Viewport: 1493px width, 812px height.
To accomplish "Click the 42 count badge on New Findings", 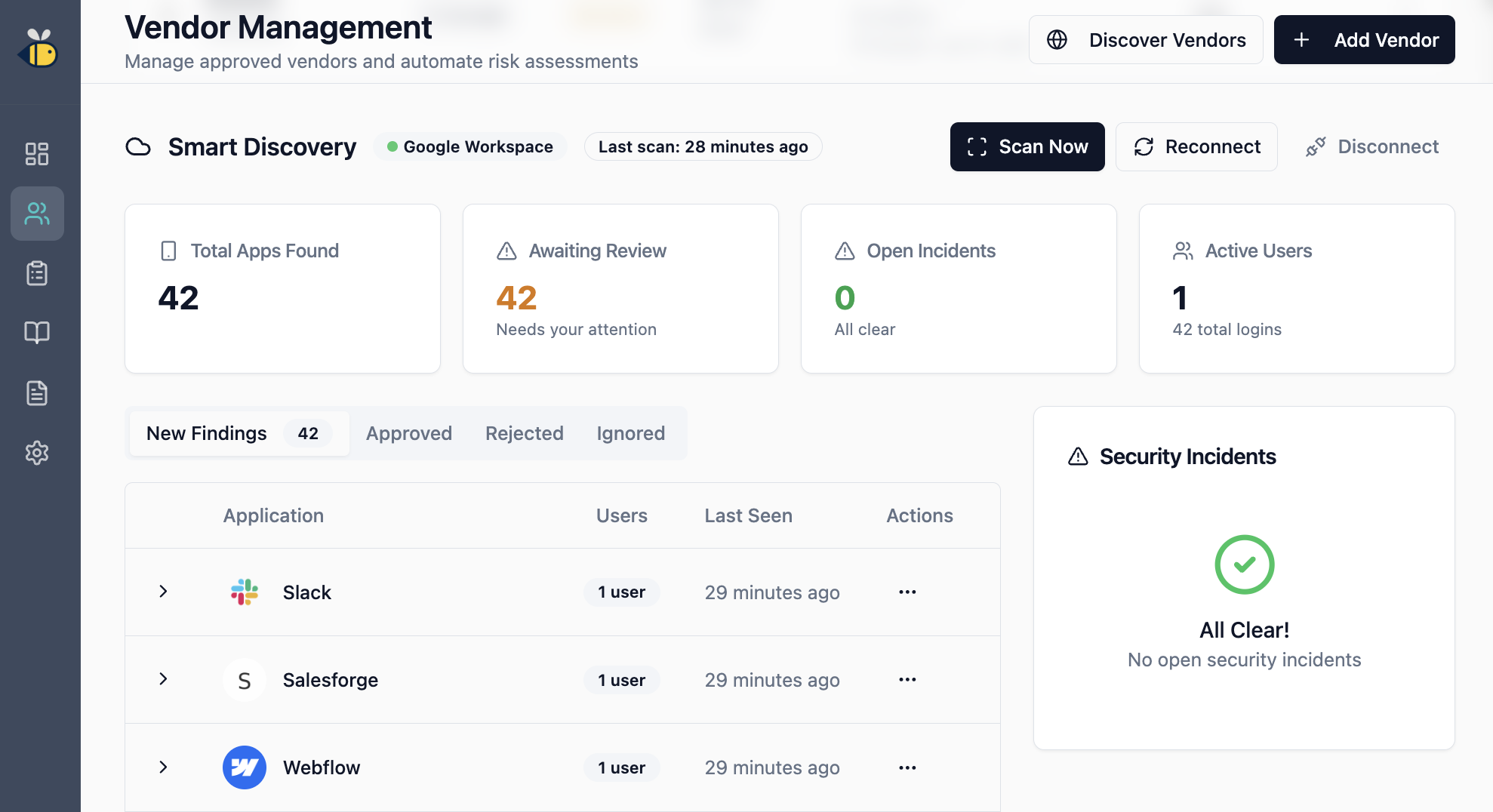I will (x=308, y=433).
